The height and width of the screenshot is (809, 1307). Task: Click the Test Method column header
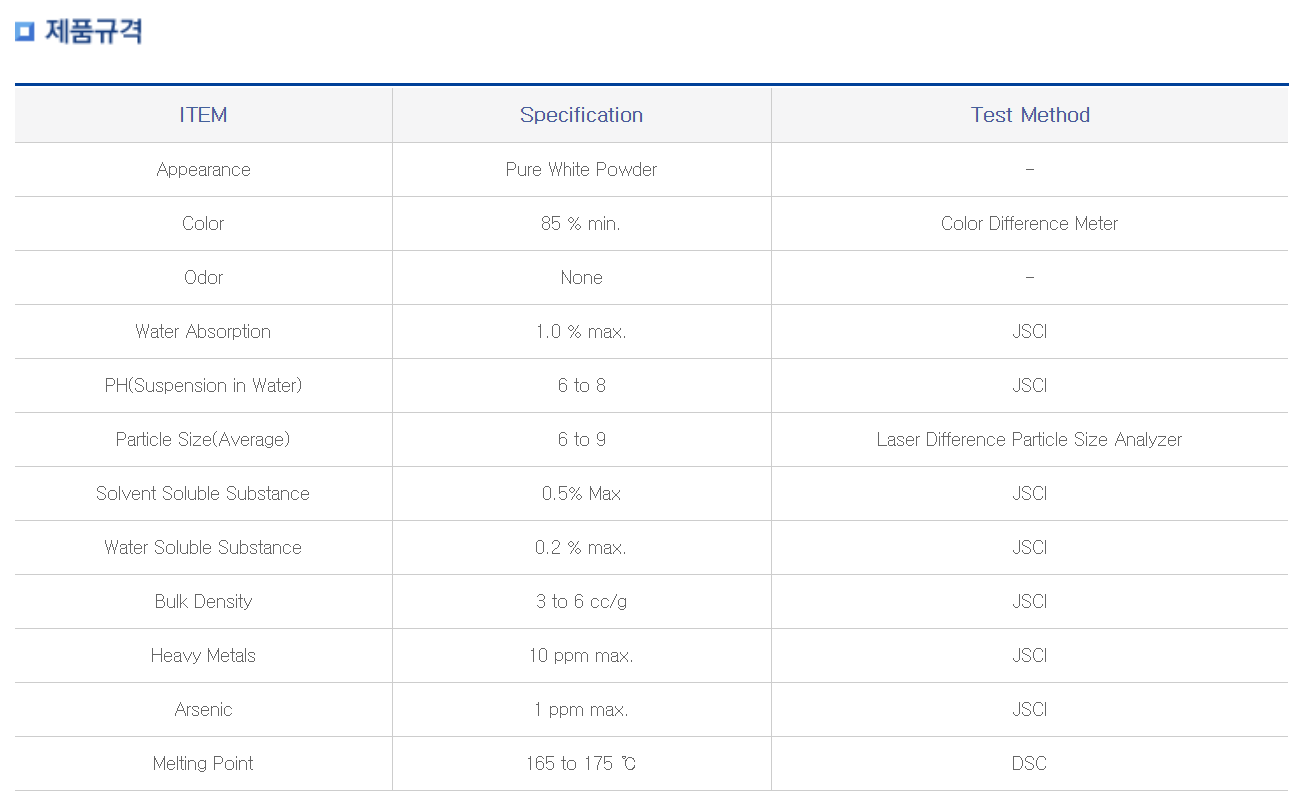click(x=1030, y=115)
